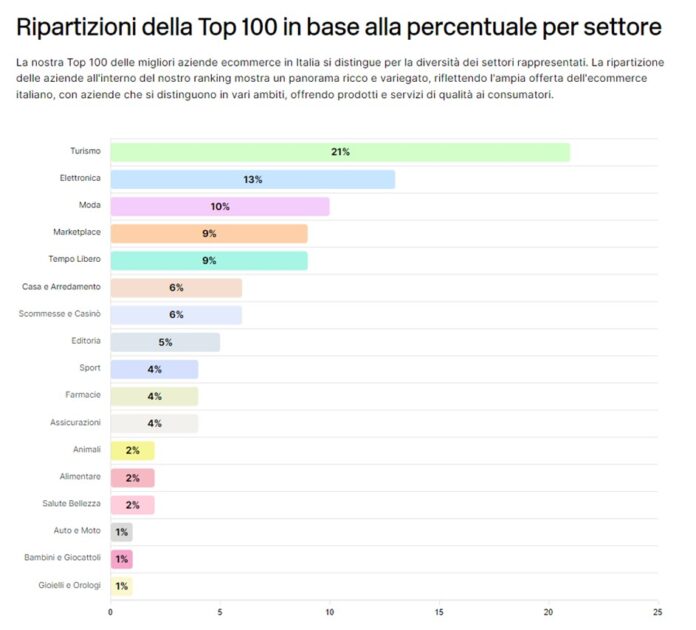
Task: Click the red Alimentare 2% bar
Action: point(132,478)
